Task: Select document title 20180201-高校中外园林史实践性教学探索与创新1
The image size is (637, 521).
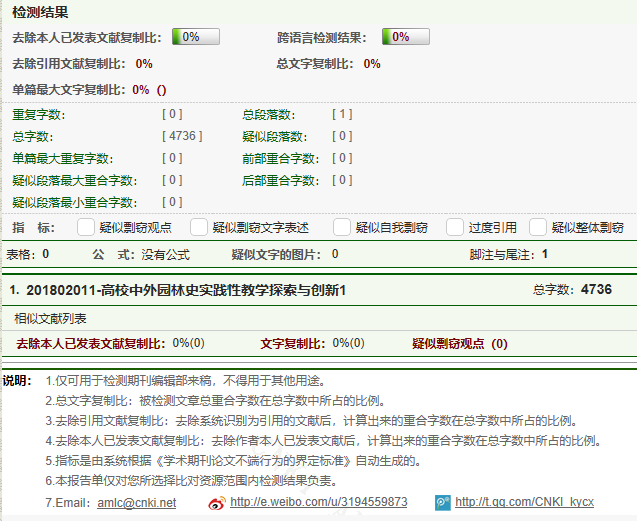Action: tap(185, 290)
